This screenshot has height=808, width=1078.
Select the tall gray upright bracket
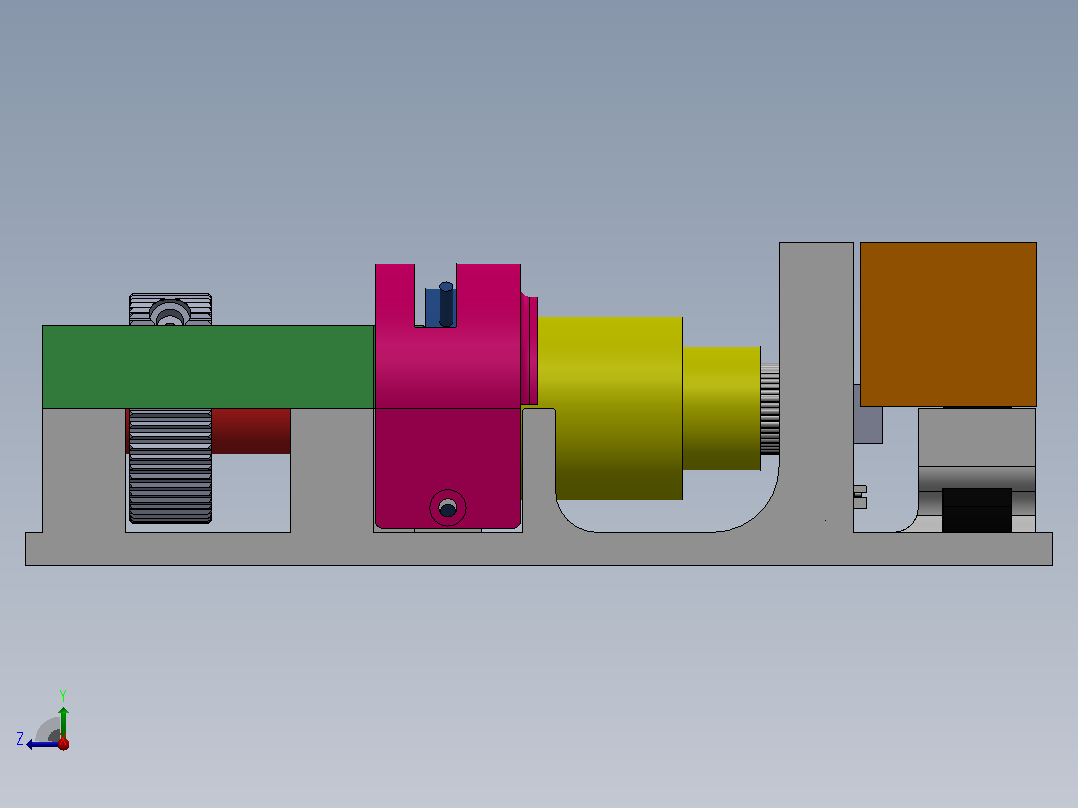pos(816,386)
